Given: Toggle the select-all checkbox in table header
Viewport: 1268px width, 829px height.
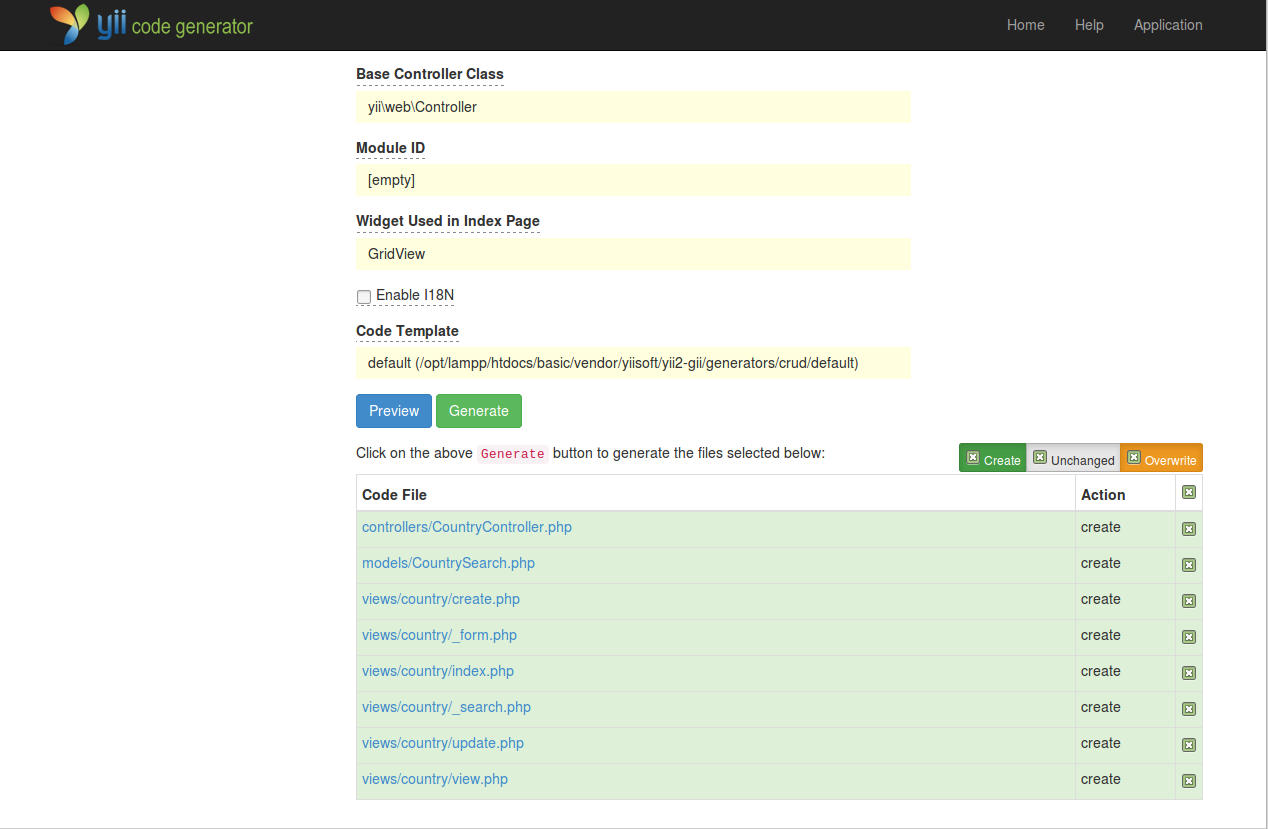Looking at the screenshot, I should coord(1189,492).
